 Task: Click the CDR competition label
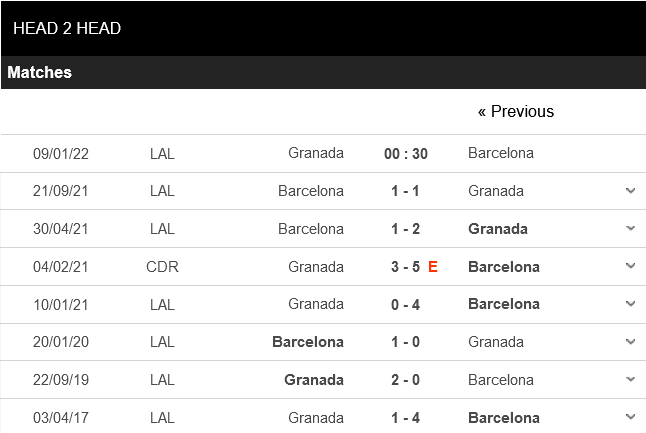162,267
